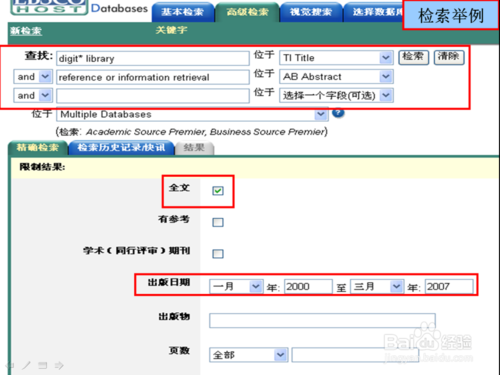Uncheck the 全文 full text checkbox

point(218,191)
